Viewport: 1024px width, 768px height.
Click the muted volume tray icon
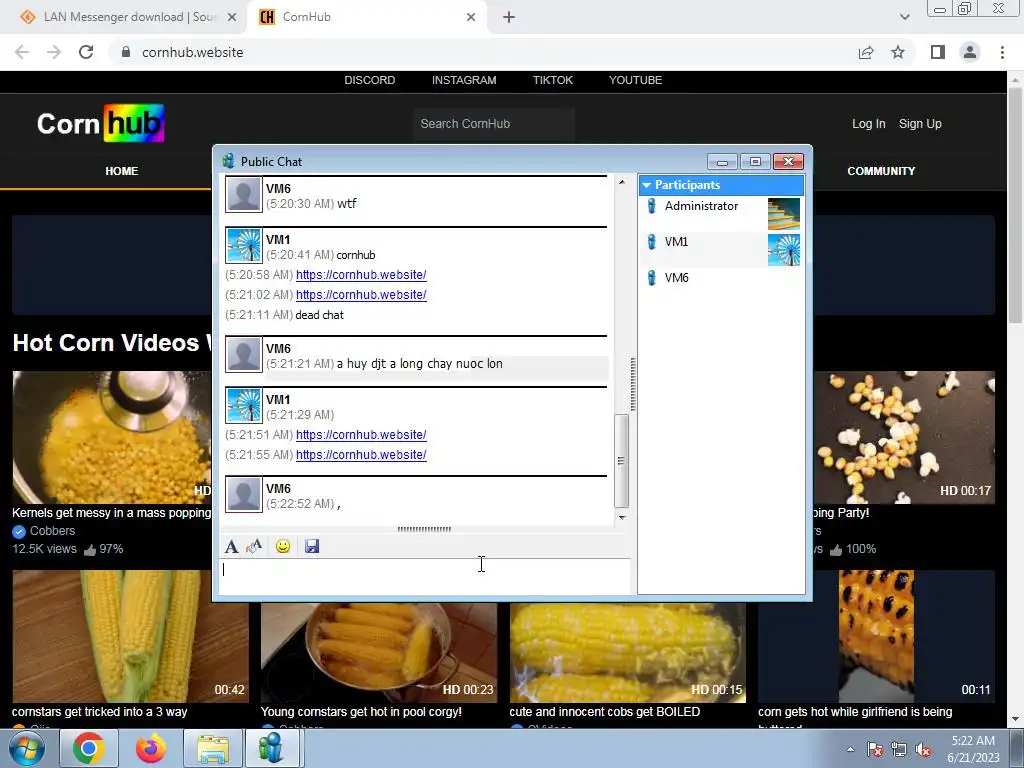tap(923, 750)
